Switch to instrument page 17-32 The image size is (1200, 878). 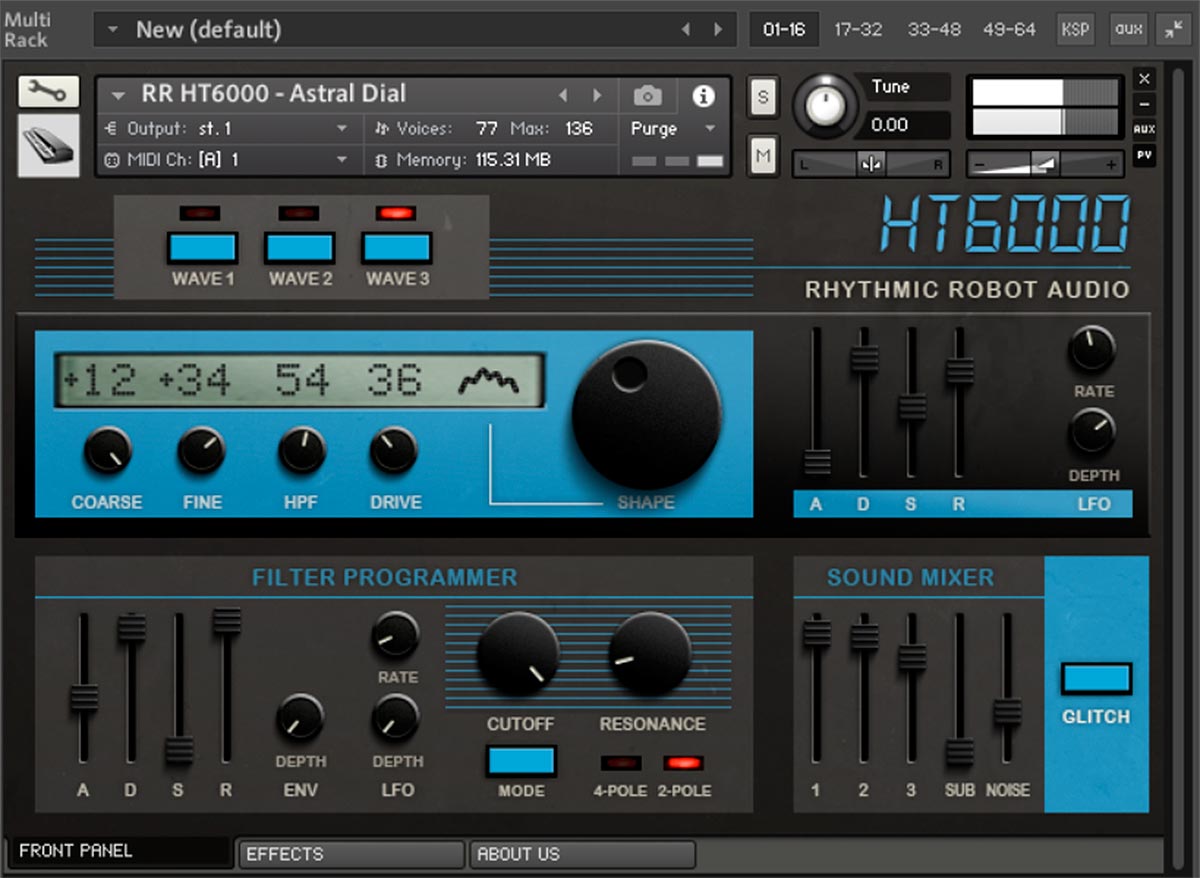tap(858, 29)
